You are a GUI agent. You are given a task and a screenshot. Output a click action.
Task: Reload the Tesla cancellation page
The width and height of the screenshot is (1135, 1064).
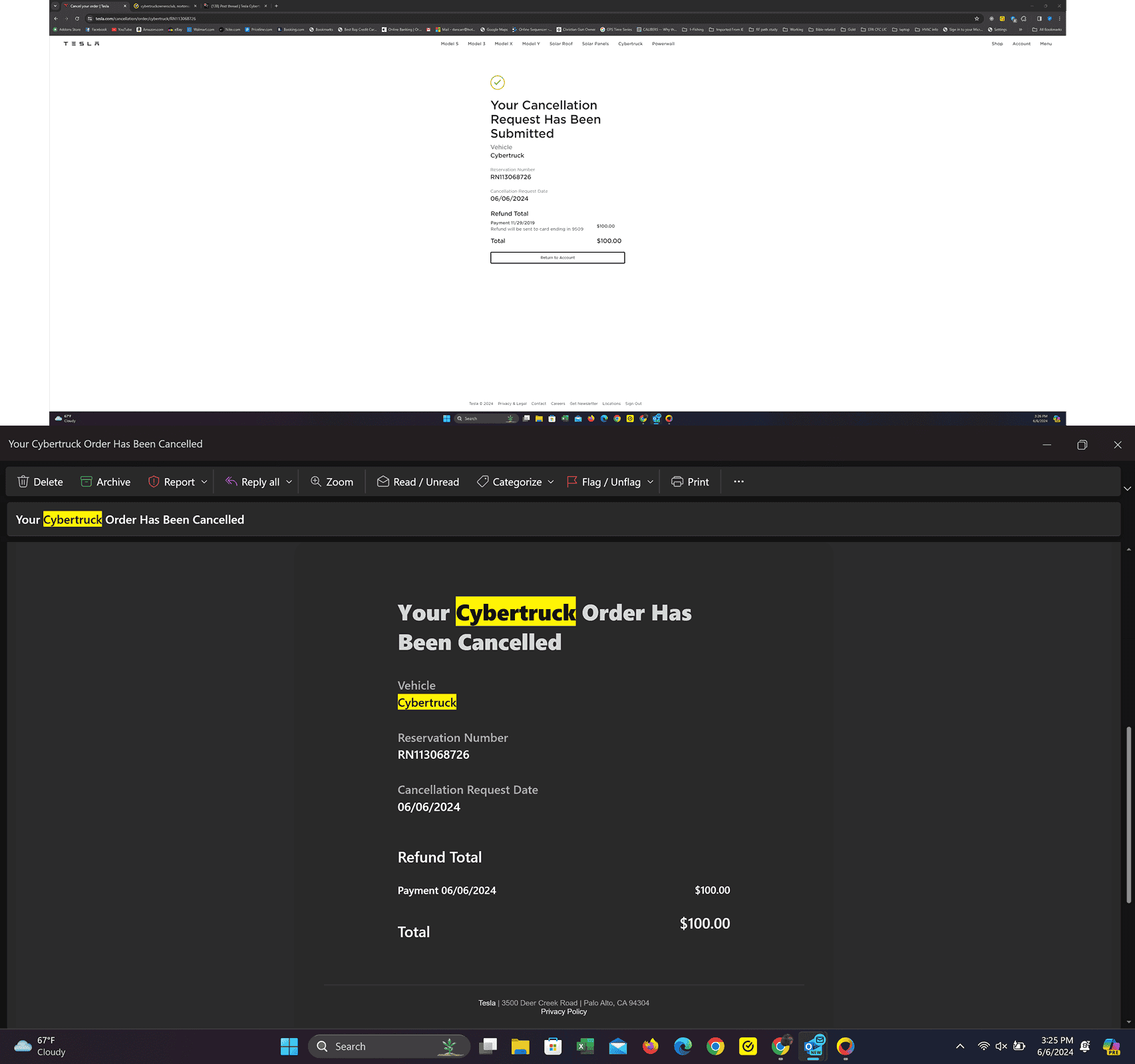77,19
